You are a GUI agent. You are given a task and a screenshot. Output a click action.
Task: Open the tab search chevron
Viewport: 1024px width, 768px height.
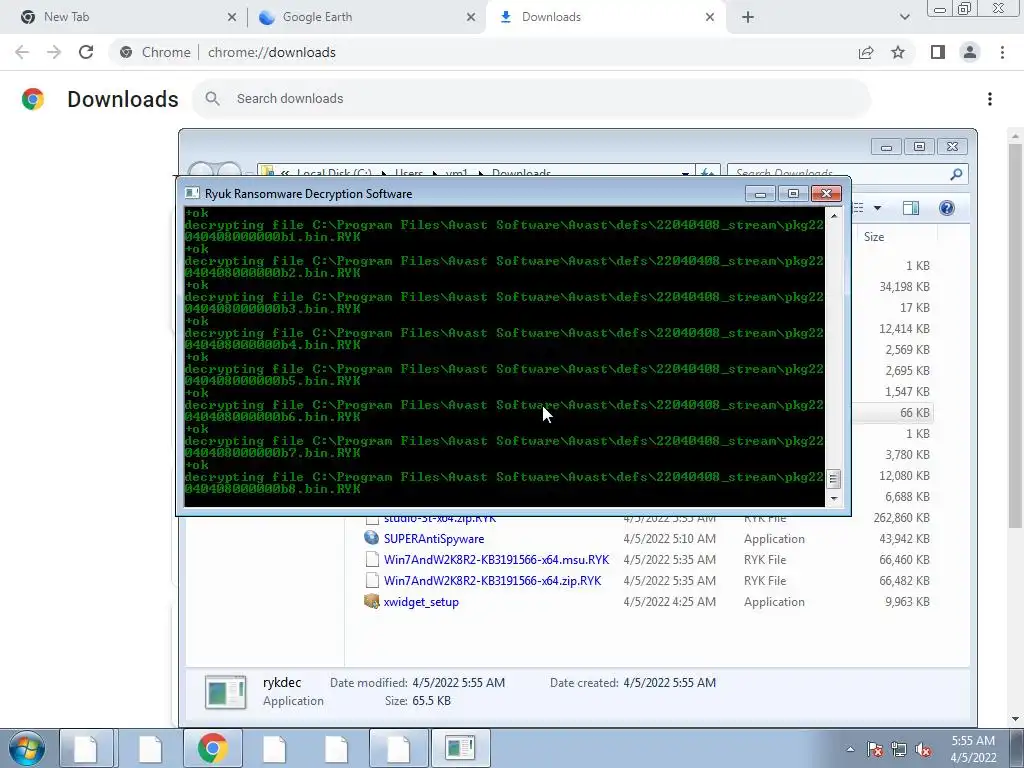tap(904, 17)
